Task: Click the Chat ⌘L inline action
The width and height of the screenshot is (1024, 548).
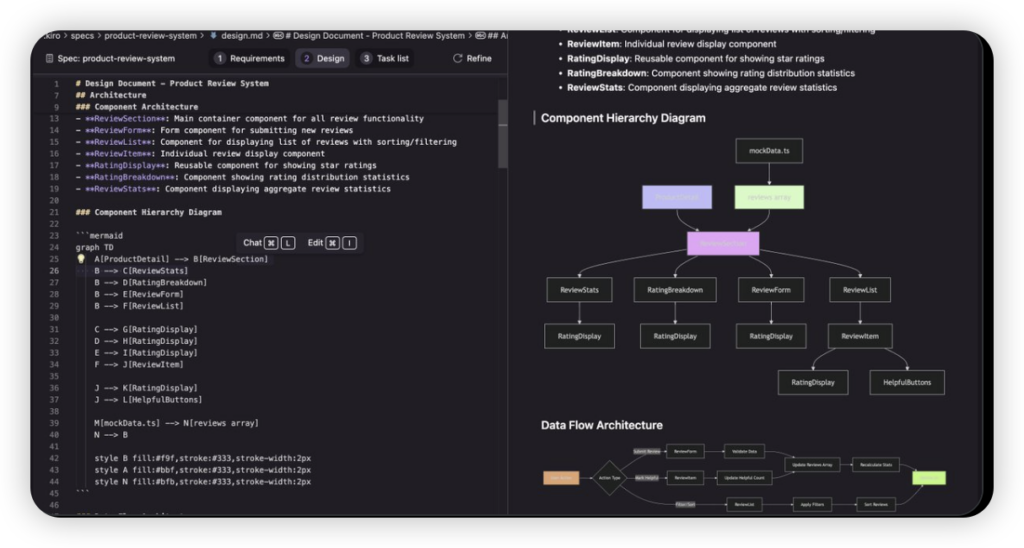Action: click(269, 243)
